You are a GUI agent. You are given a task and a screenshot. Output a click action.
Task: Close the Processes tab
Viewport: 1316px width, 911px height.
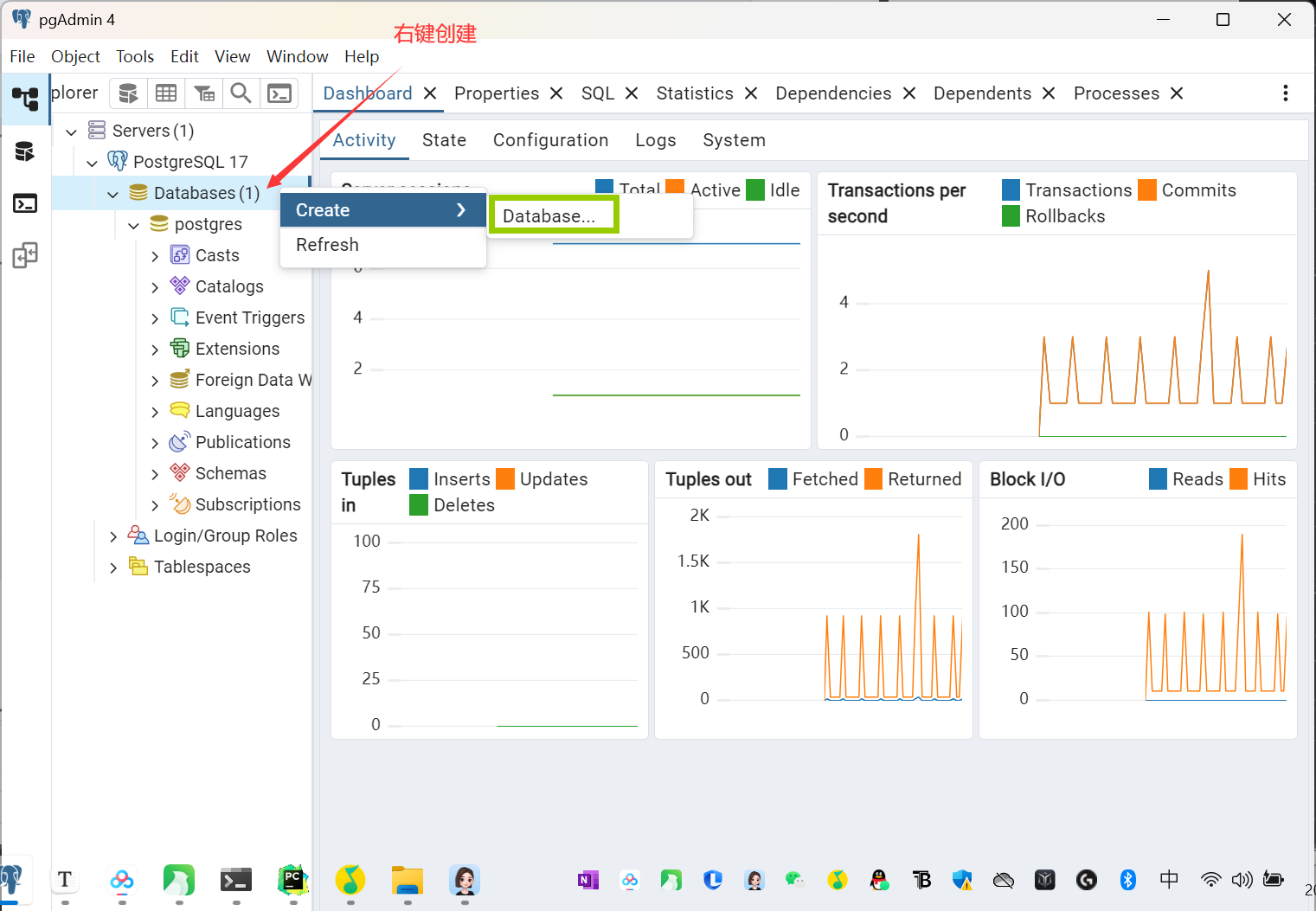click(1177, 93)
